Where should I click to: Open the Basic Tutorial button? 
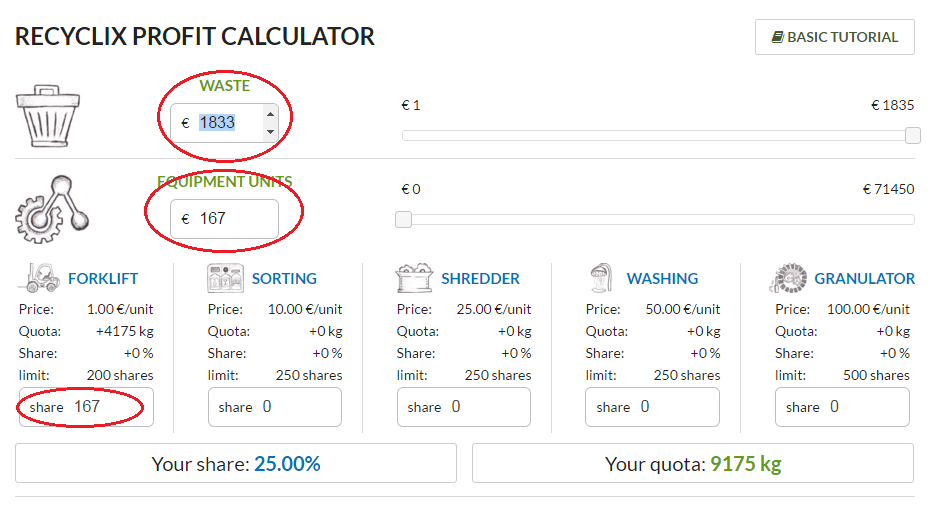(x=834, y=37)
